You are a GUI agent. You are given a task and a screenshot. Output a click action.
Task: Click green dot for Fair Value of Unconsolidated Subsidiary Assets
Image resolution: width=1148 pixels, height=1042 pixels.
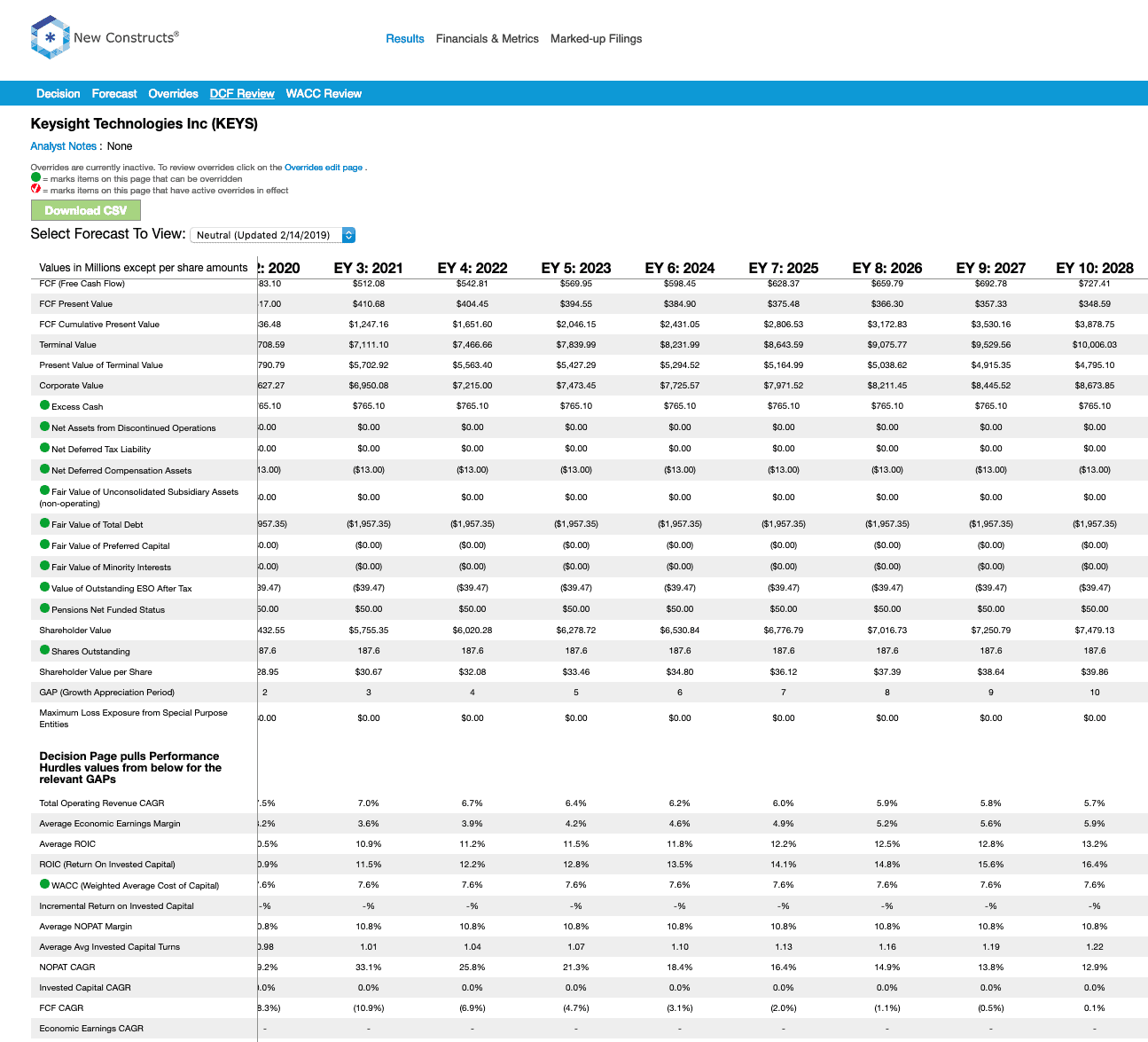pos(44,490)
